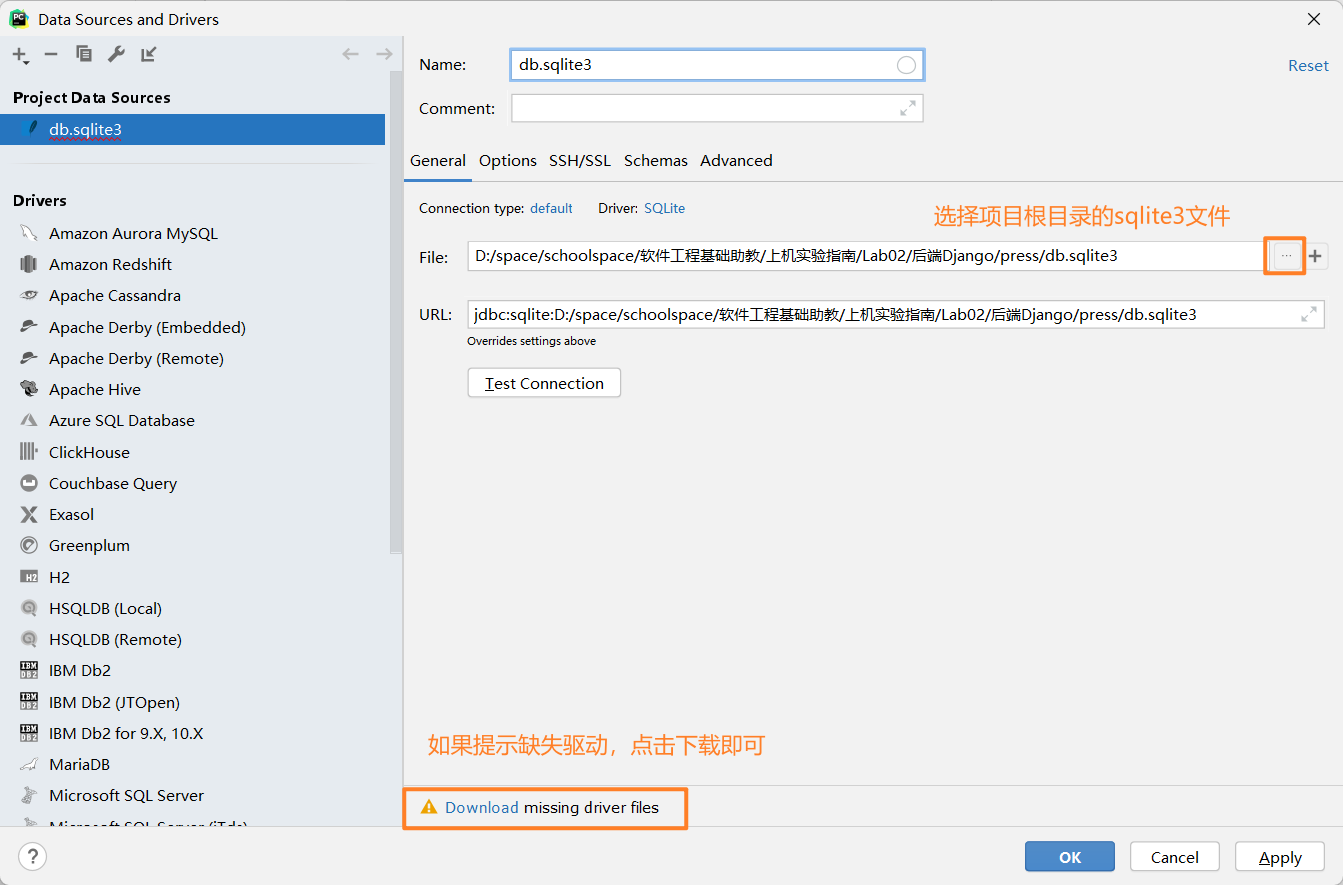Click the Add data source plus icon
This screenshot has height=885, width=1343.
click(x=20, y=54)
